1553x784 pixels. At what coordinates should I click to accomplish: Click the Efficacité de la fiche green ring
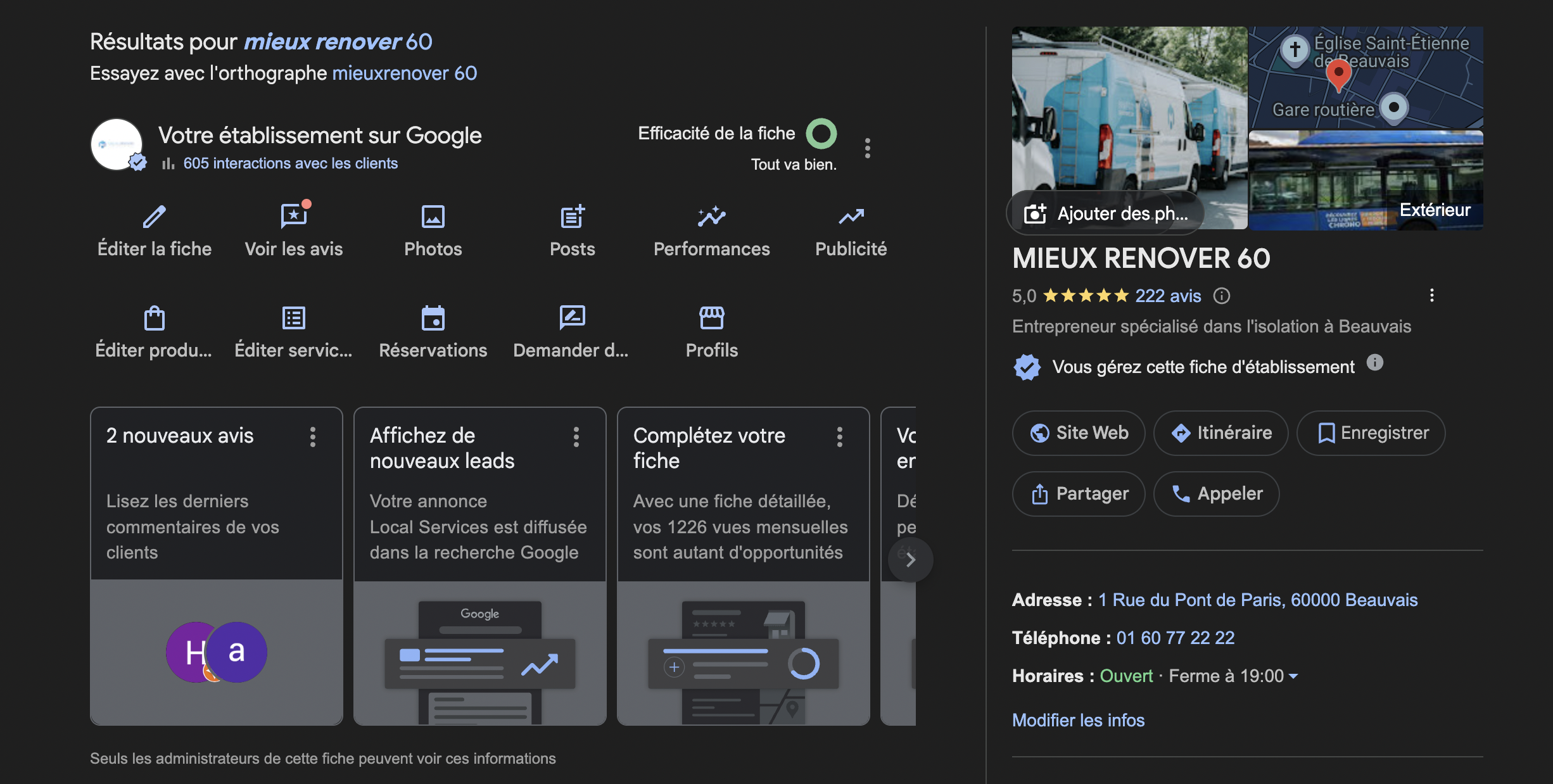pyautogui.click(x=821, y=134)
